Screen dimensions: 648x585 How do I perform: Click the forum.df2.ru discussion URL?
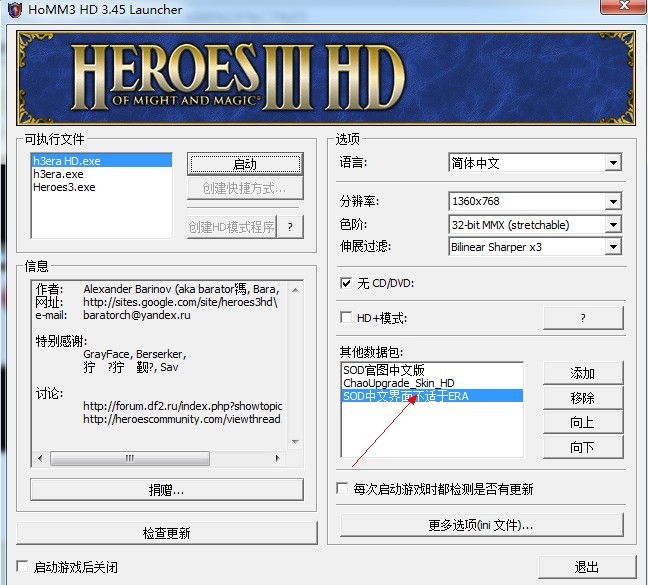pyautogui.click(x=182, y=406)
